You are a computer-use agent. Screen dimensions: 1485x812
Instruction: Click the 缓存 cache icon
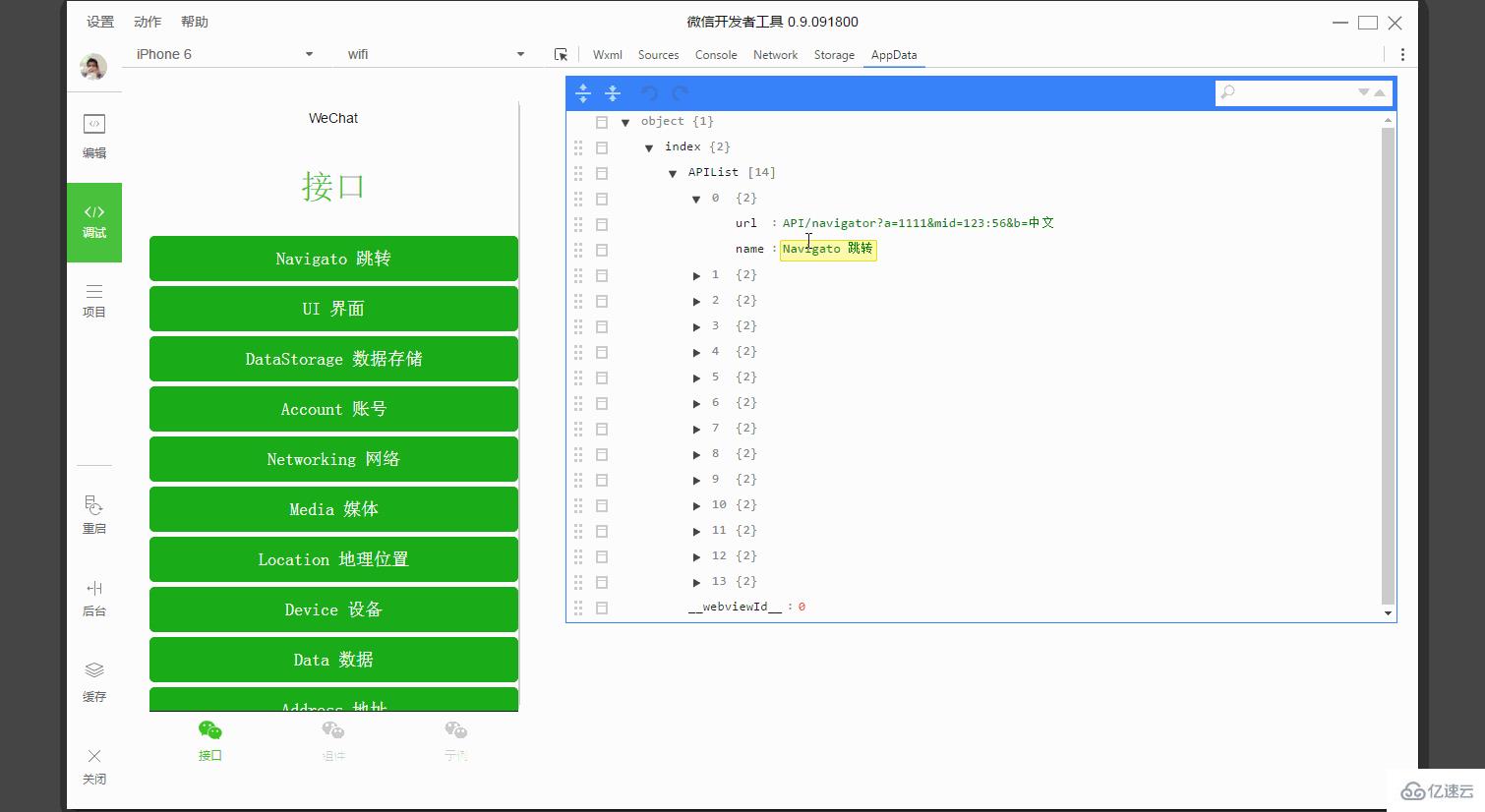click(x=93, y=682)
